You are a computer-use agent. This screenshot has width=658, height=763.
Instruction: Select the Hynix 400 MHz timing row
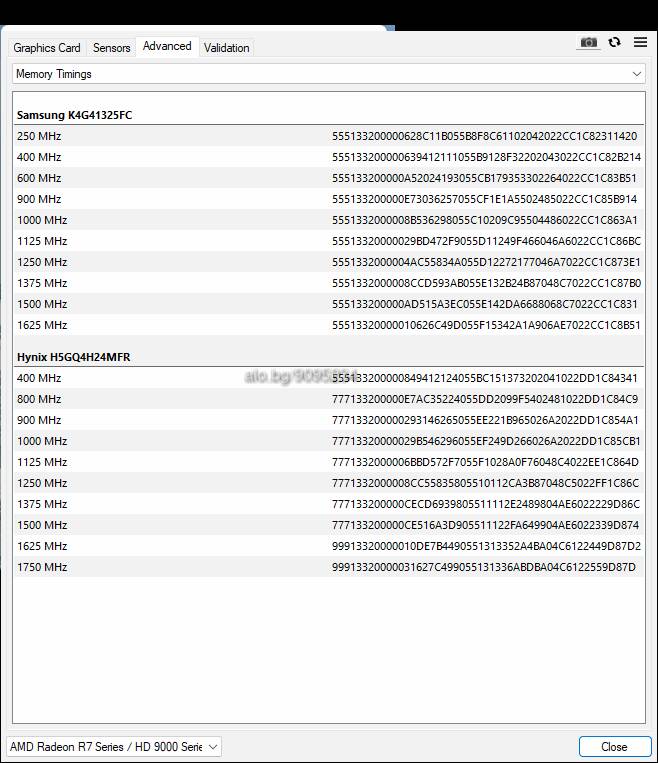[x=329, y=378]
